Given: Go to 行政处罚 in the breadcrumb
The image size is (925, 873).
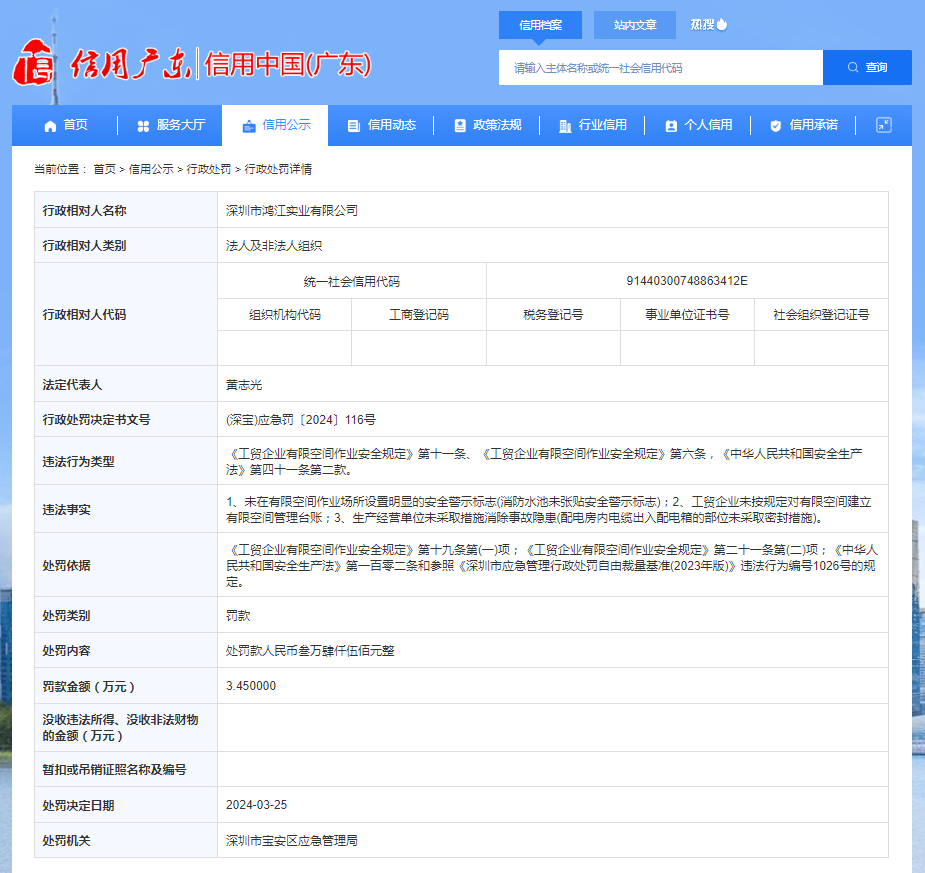Looking at the screenshot, I should [x=209, y=169].
